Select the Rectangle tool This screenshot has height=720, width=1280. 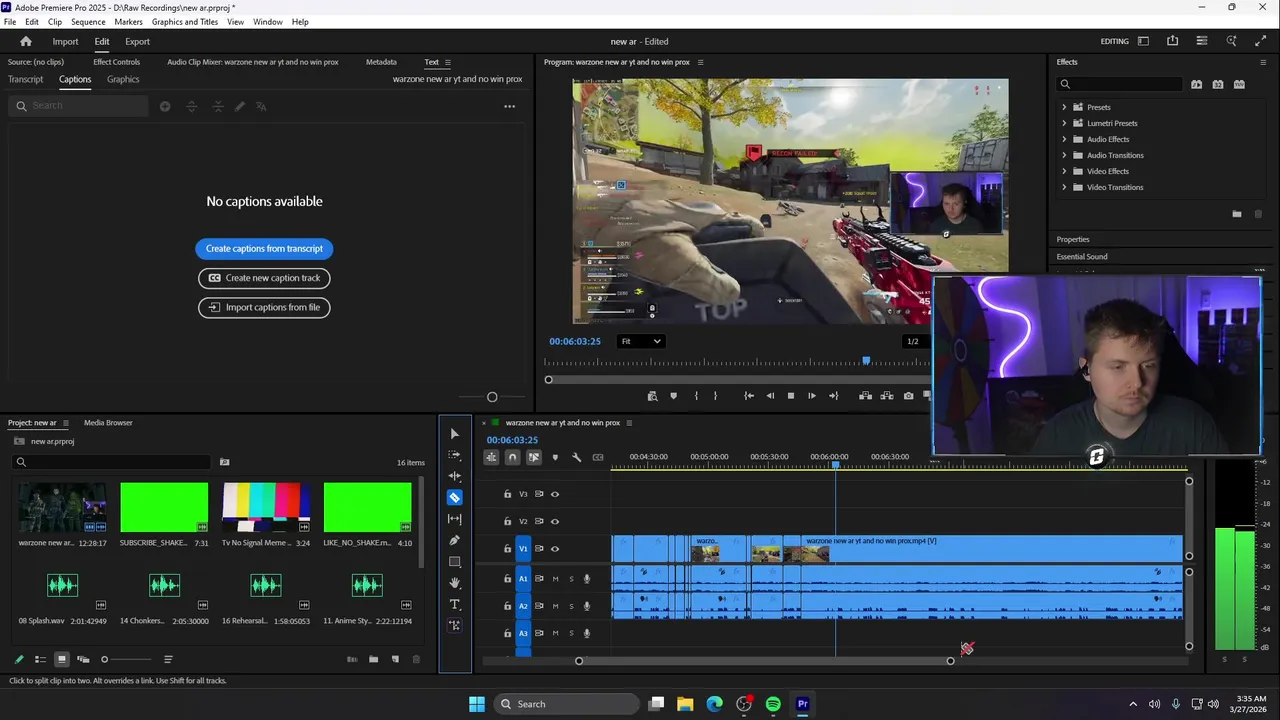click(x=455, y=562)
